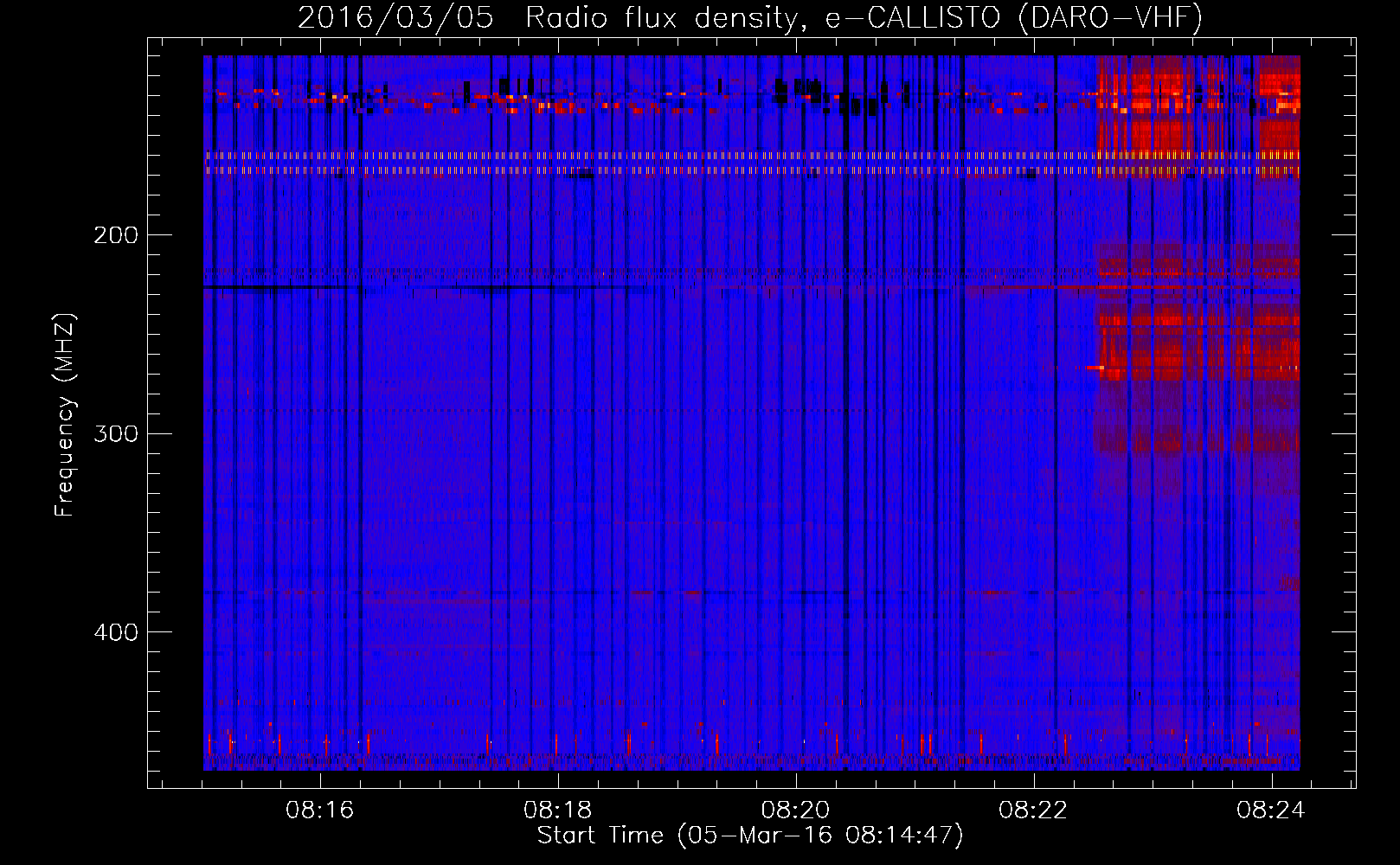Click the 300 frequency tick label
Viewport: 1400px width, 865px height.
[116, 433]
